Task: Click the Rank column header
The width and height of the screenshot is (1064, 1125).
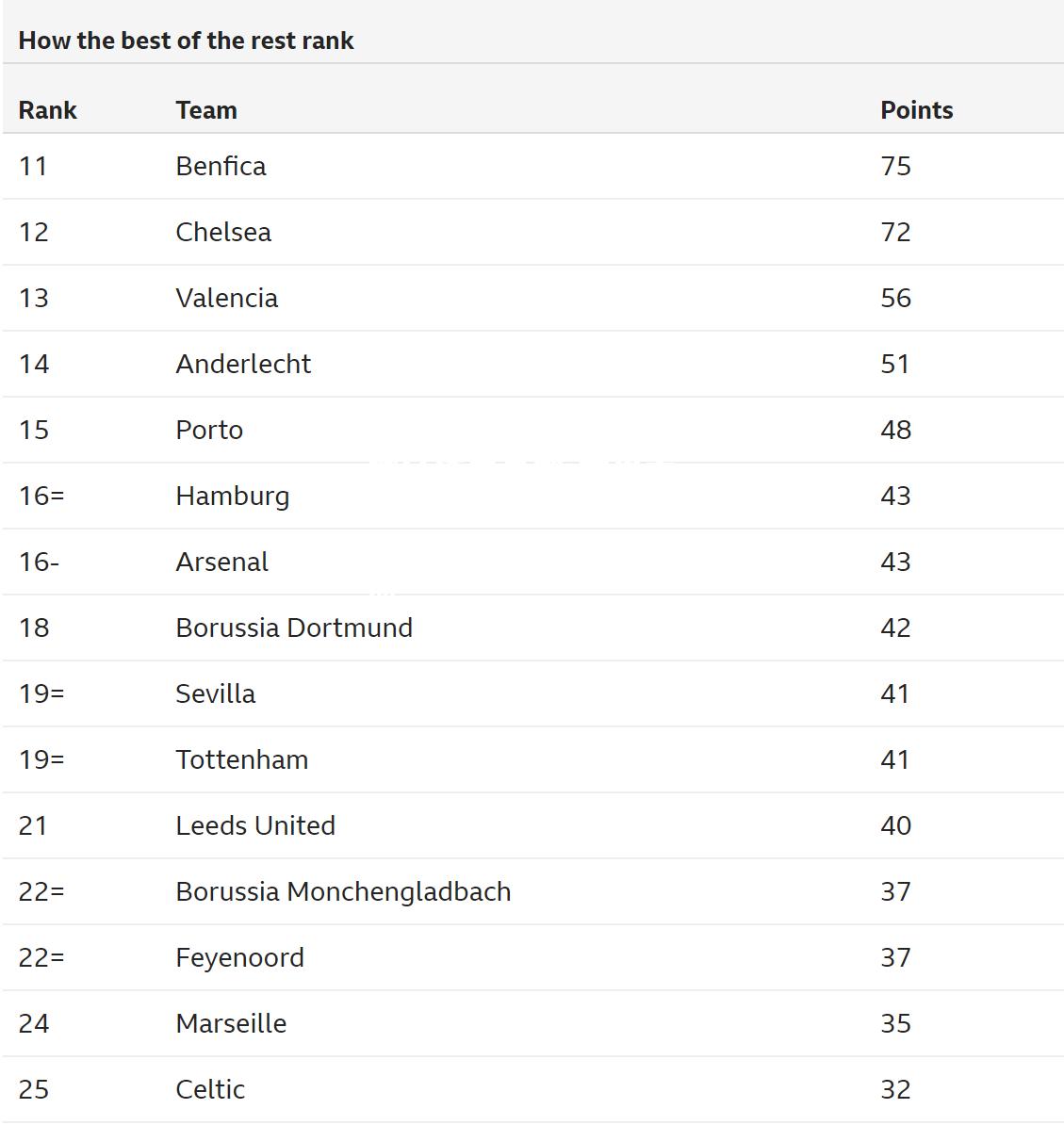Action: [x=47, y=110]
